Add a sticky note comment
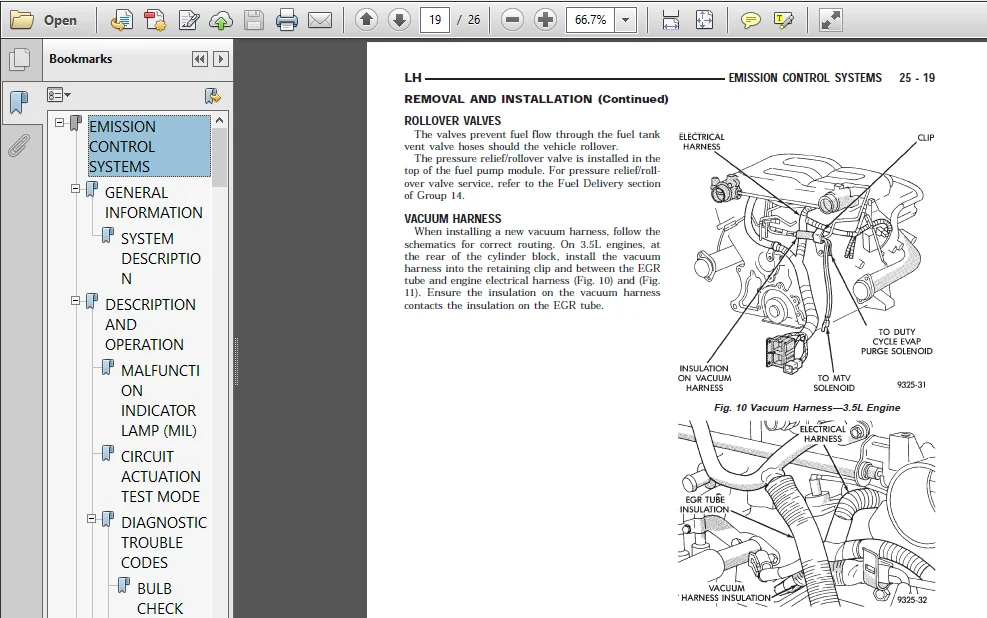This screenshot has height=618, width=987. (750, 21)
